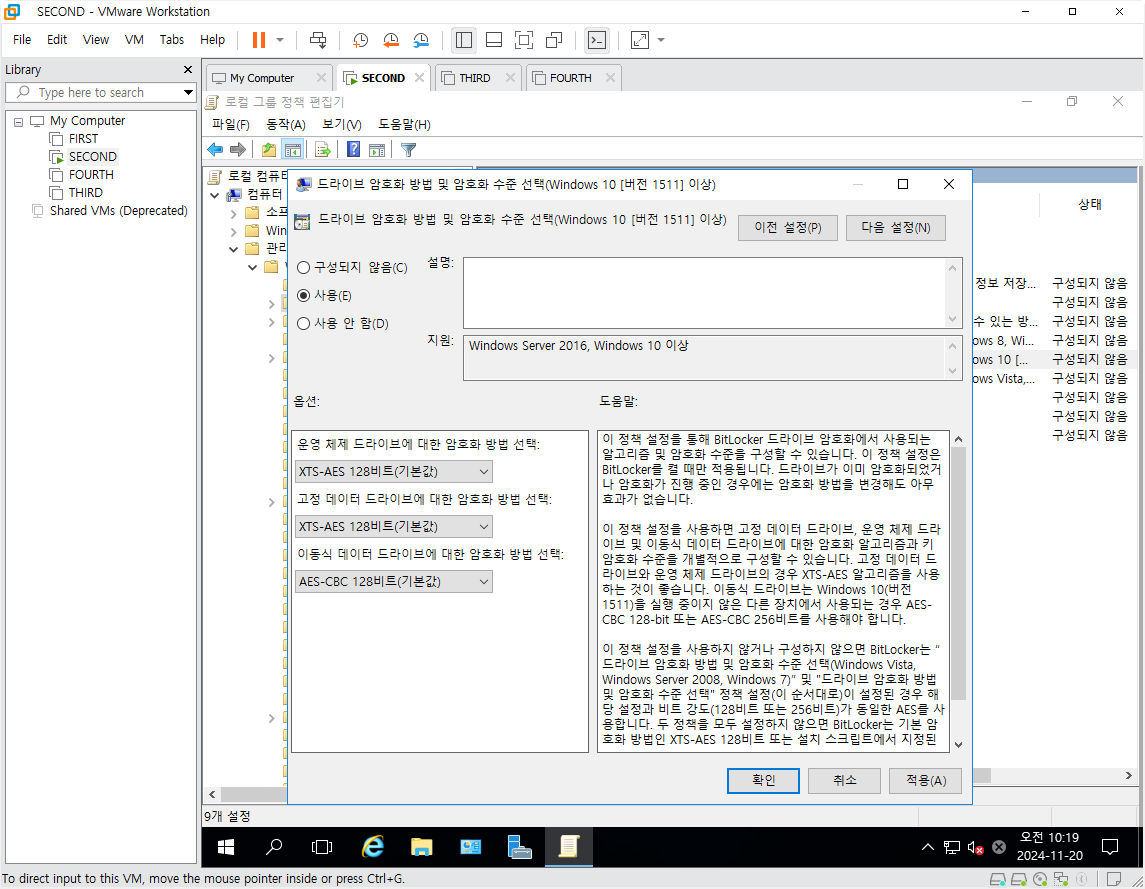The width and height of the screenshot is (1145, 889).
Task: Collapse the My Computer tree node
Action: [18, 121]
